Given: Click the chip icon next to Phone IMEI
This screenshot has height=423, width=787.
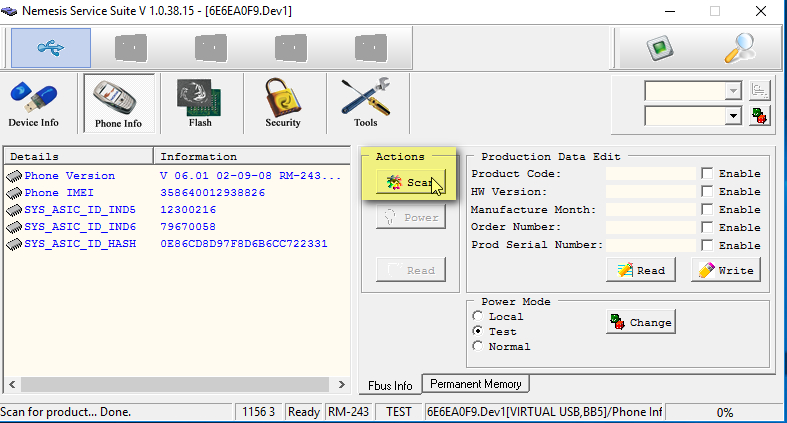Looking at the screenshot, I should [14, 193].
